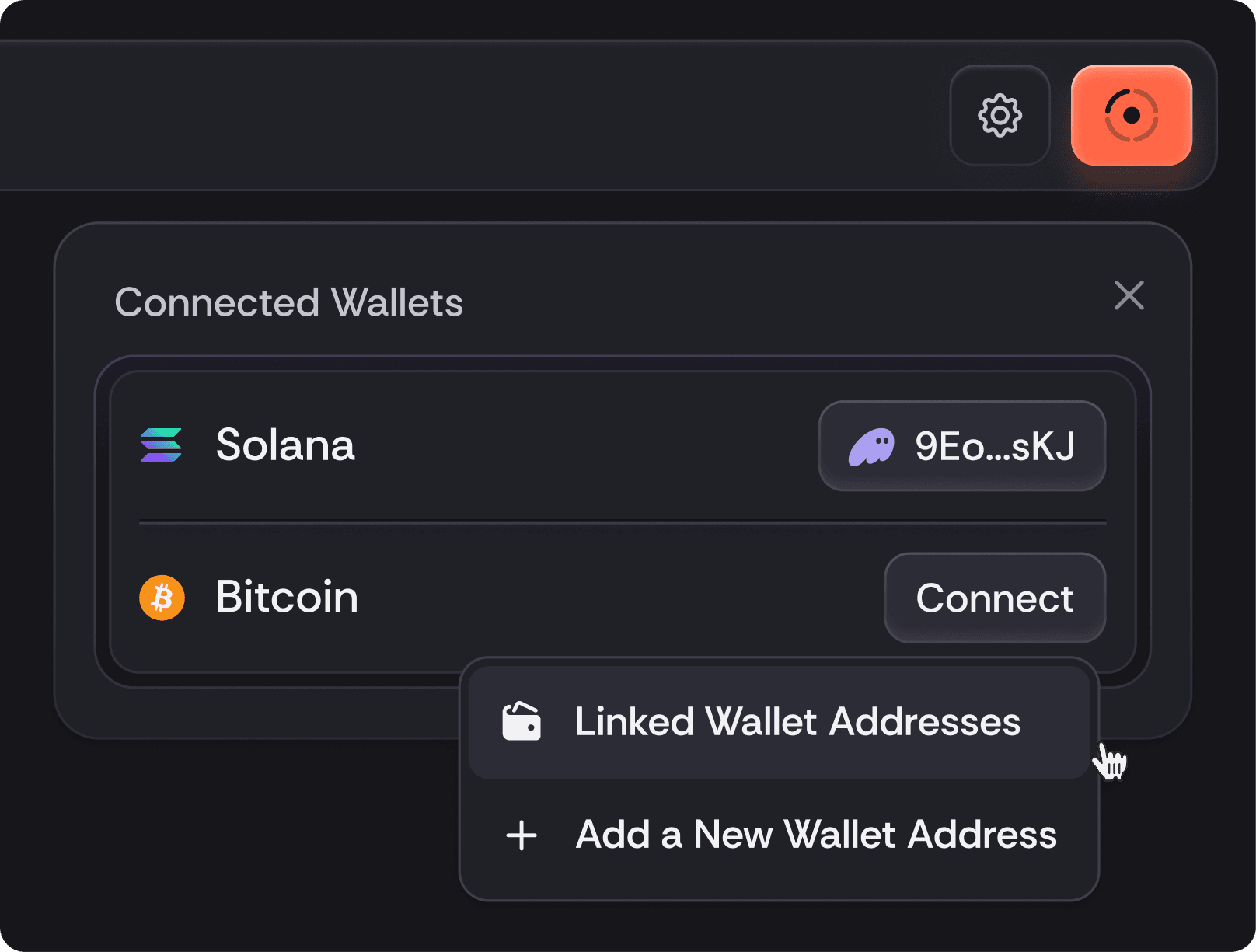Close the Connected Wallets panel
The width and height of the screenshot is (1256, 952).
coord(1129,295)
